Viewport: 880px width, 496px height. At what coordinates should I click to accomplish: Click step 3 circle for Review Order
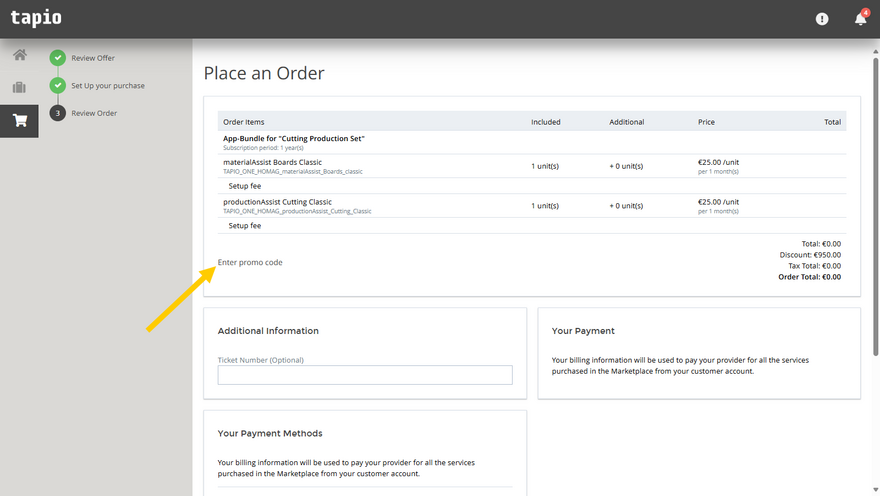point(57,113)
